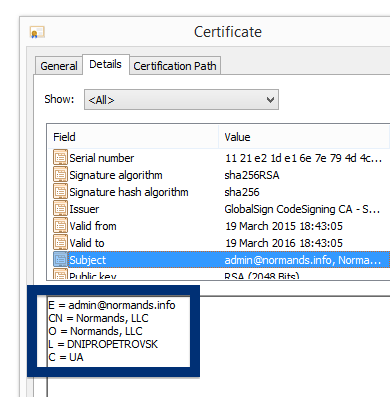Viewport: 390px width, 397px height.
Task: Click the Valid to field icon
Action: (60, 243)
